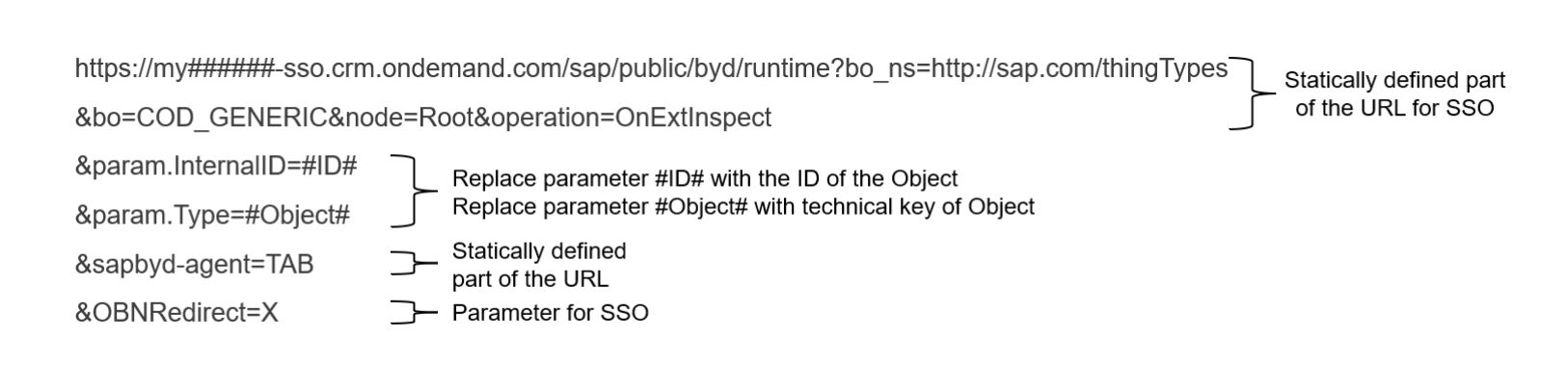This screenshot has height=365, width=1568.
Task: Click the &param.Type=#Object# parameter text
Action: [x=212, y=216]
